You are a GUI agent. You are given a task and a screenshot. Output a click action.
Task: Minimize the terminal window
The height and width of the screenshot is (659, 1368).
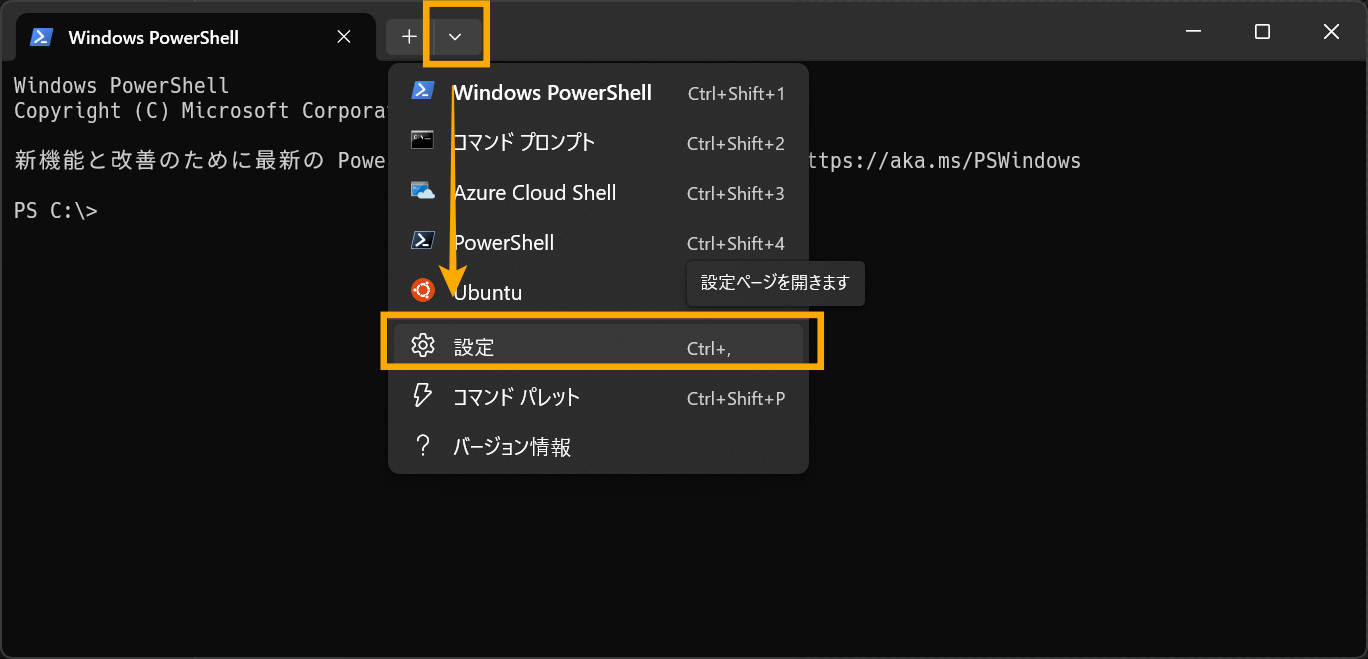pos(1193,32)
